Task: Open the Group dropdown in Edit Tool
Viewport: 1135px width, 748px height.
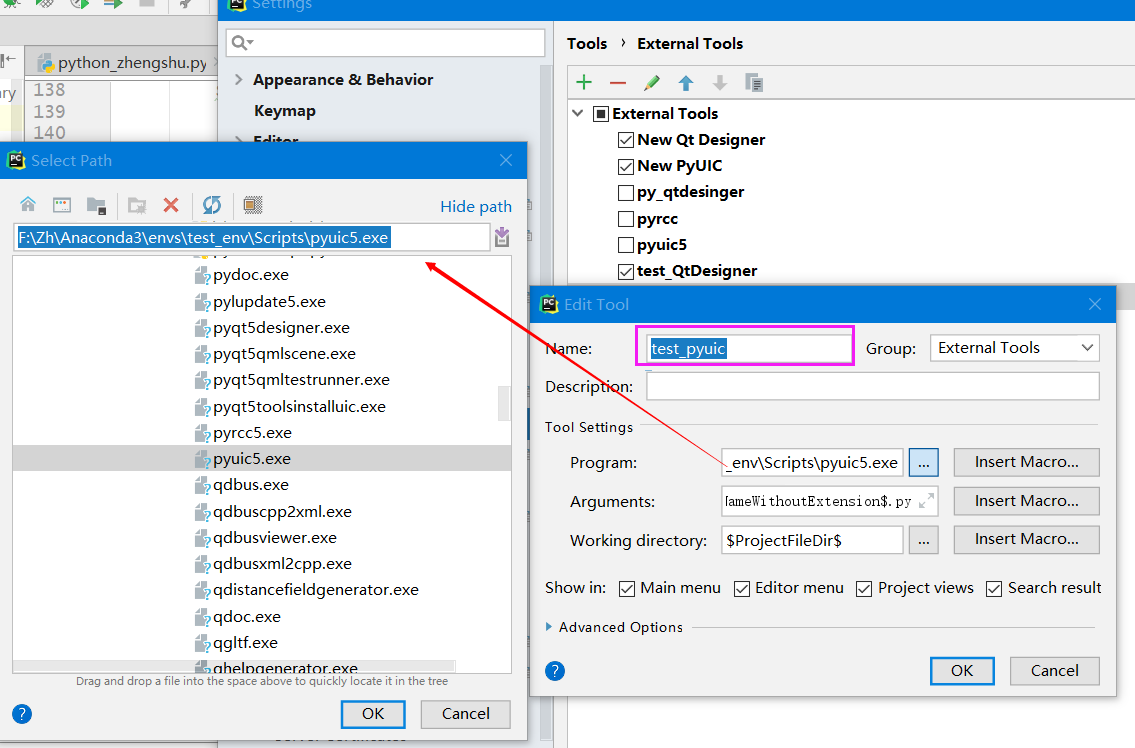Action: point(1014,348)
